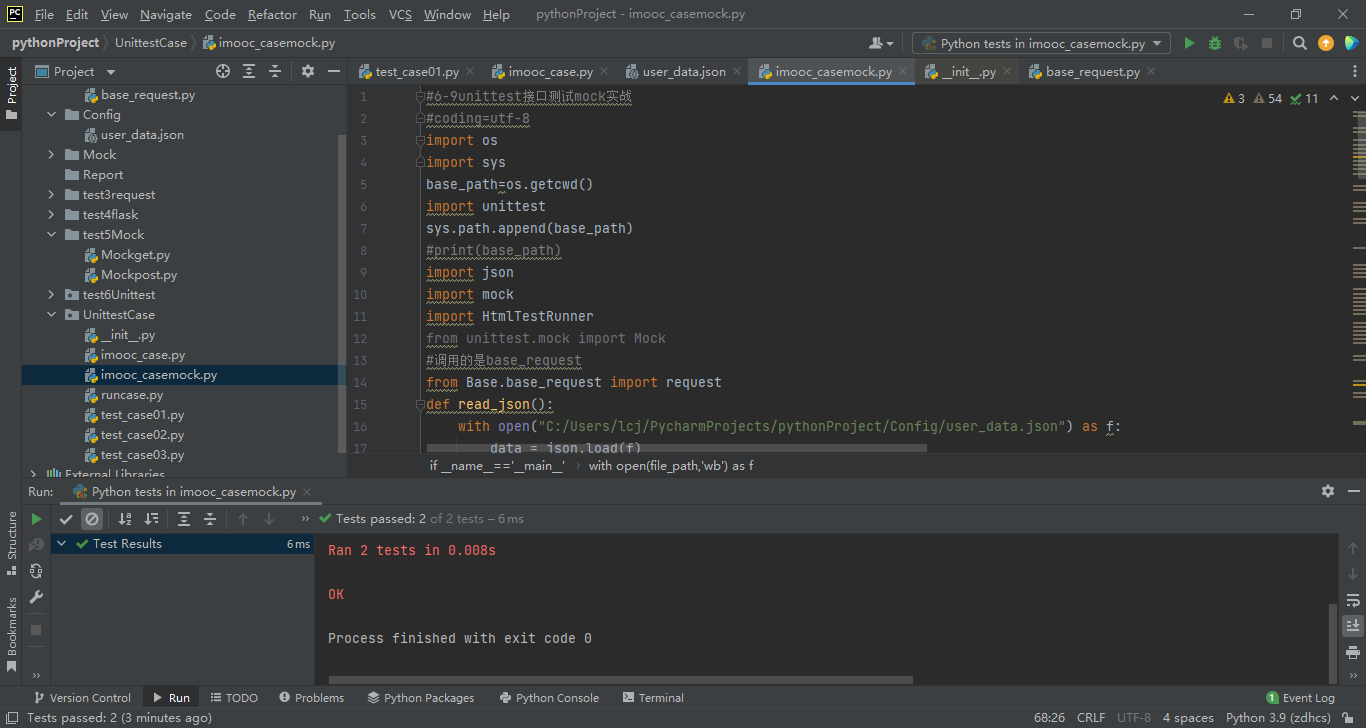Go to previous highlighted problem arrow
1366x728 pixels.
[x=1334, y=98]
